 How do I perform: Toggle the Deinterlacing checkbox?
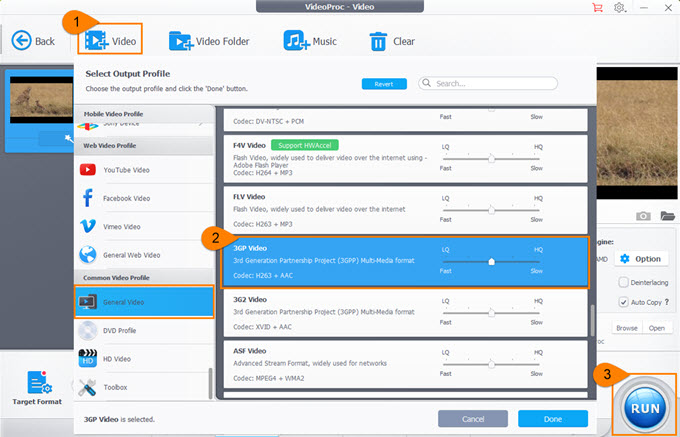623,282
